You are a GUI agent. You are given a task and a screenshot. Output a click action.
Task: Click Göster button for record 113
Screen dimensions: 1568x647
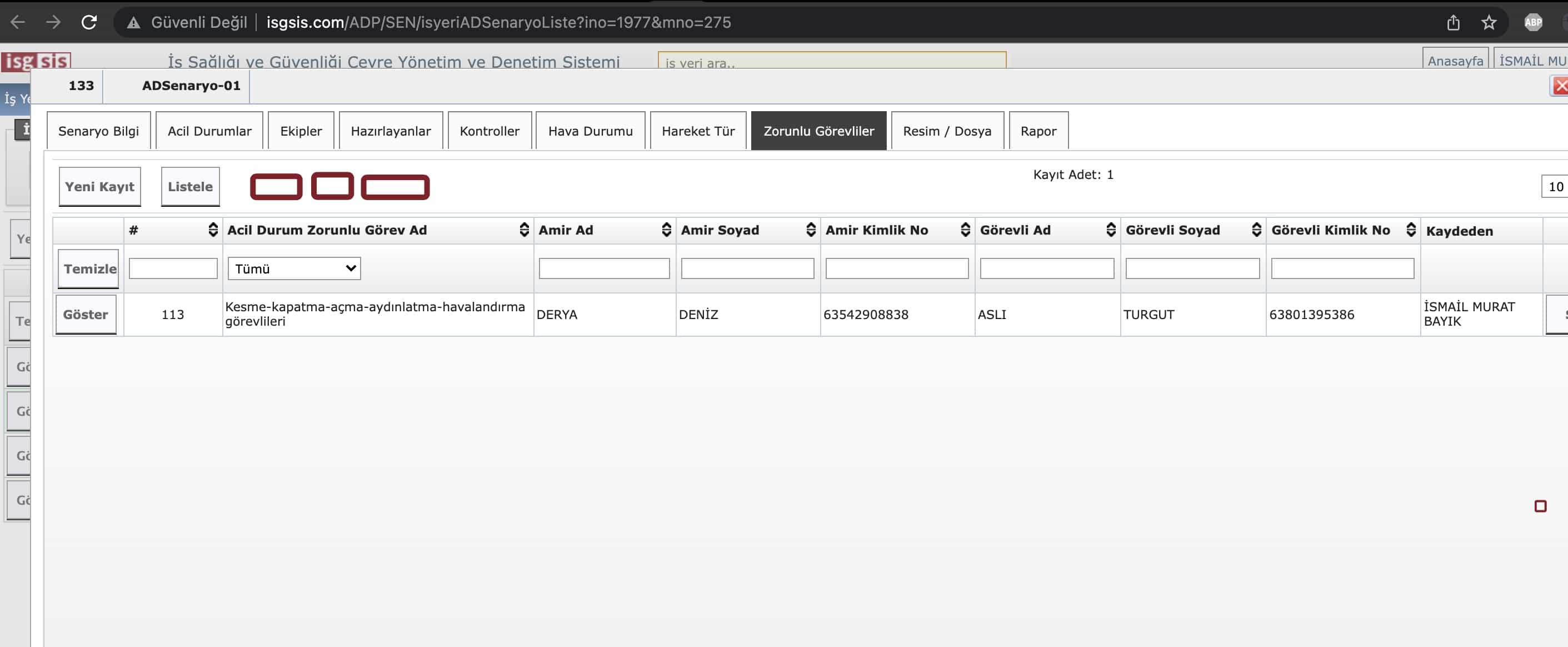[86, 315]
